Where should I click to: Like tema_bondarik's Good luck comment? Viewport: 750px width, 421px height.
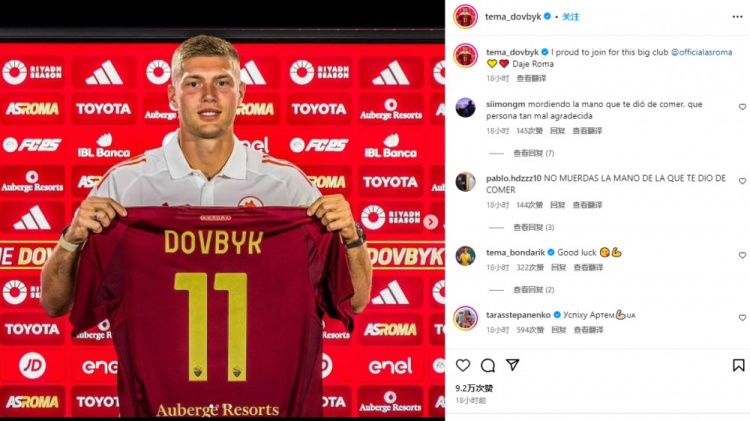(742, 255)
